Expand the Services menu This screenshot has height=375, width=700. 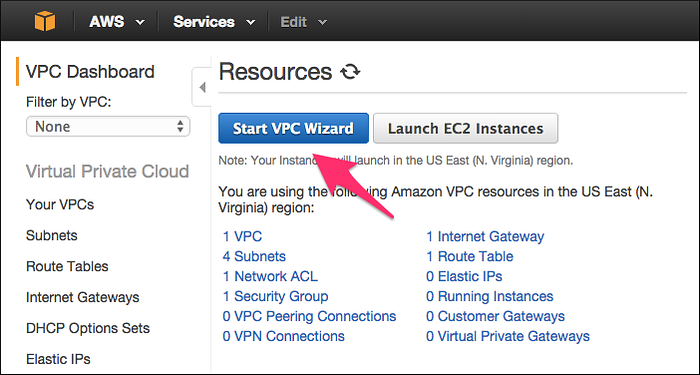tap(214, 21)
